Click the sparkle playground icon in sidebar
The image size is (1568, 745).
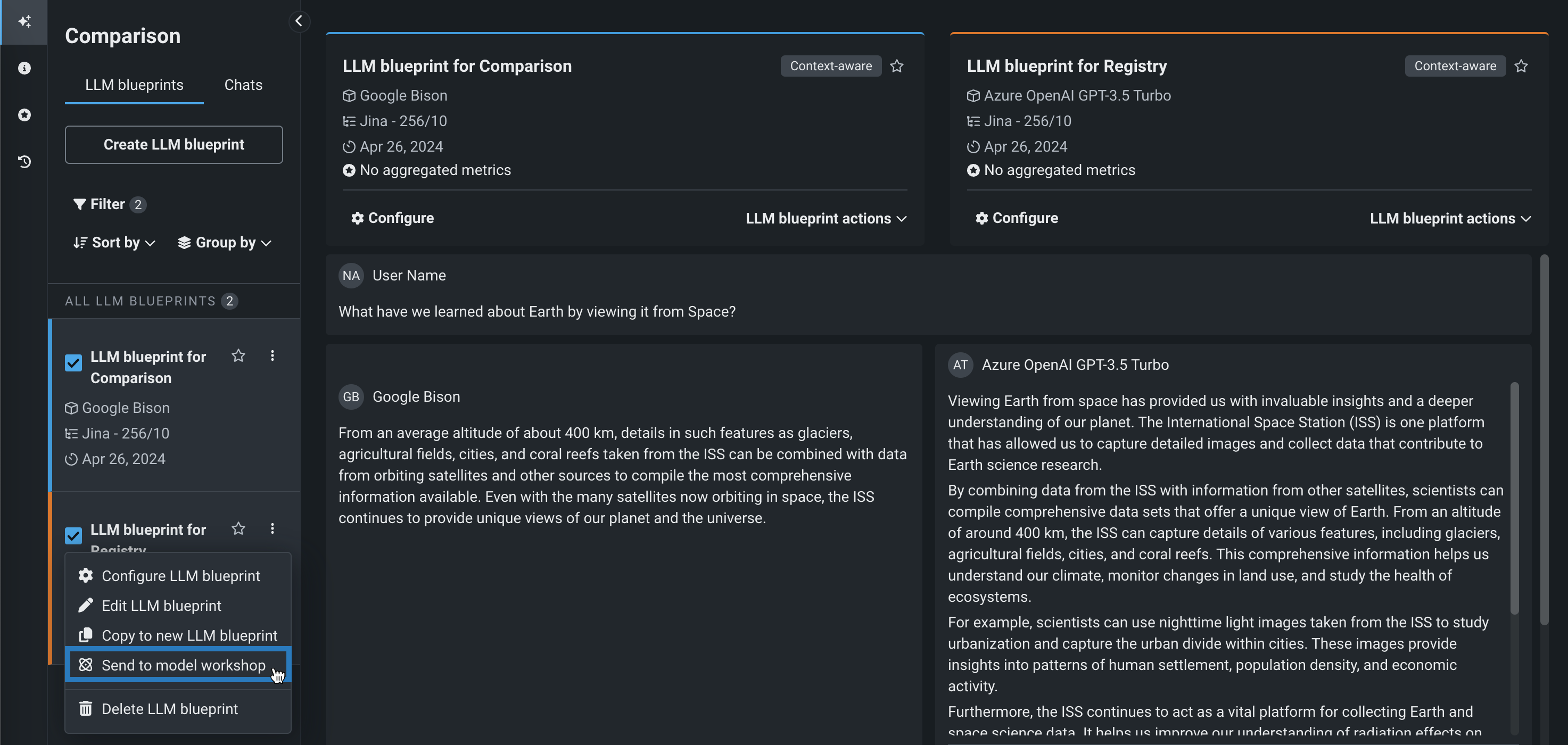coord(24,21)
